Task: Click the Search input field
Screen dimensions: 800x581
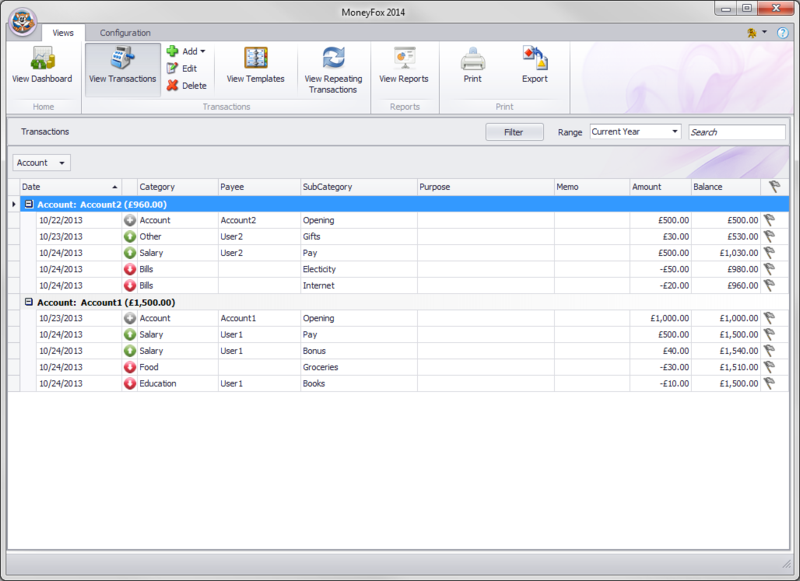Action: 736,132
